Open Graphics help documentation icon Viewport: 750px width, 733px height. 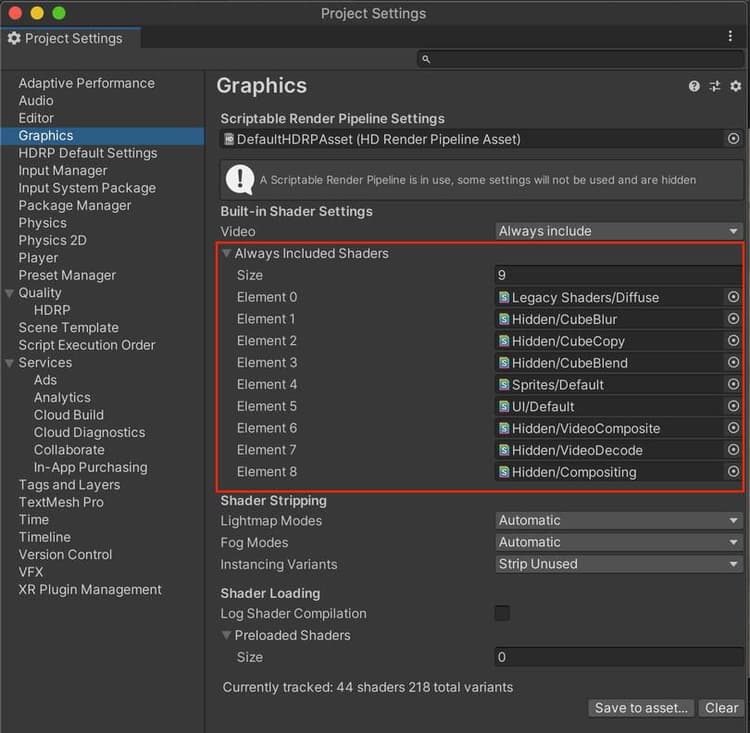click(694, 86)
